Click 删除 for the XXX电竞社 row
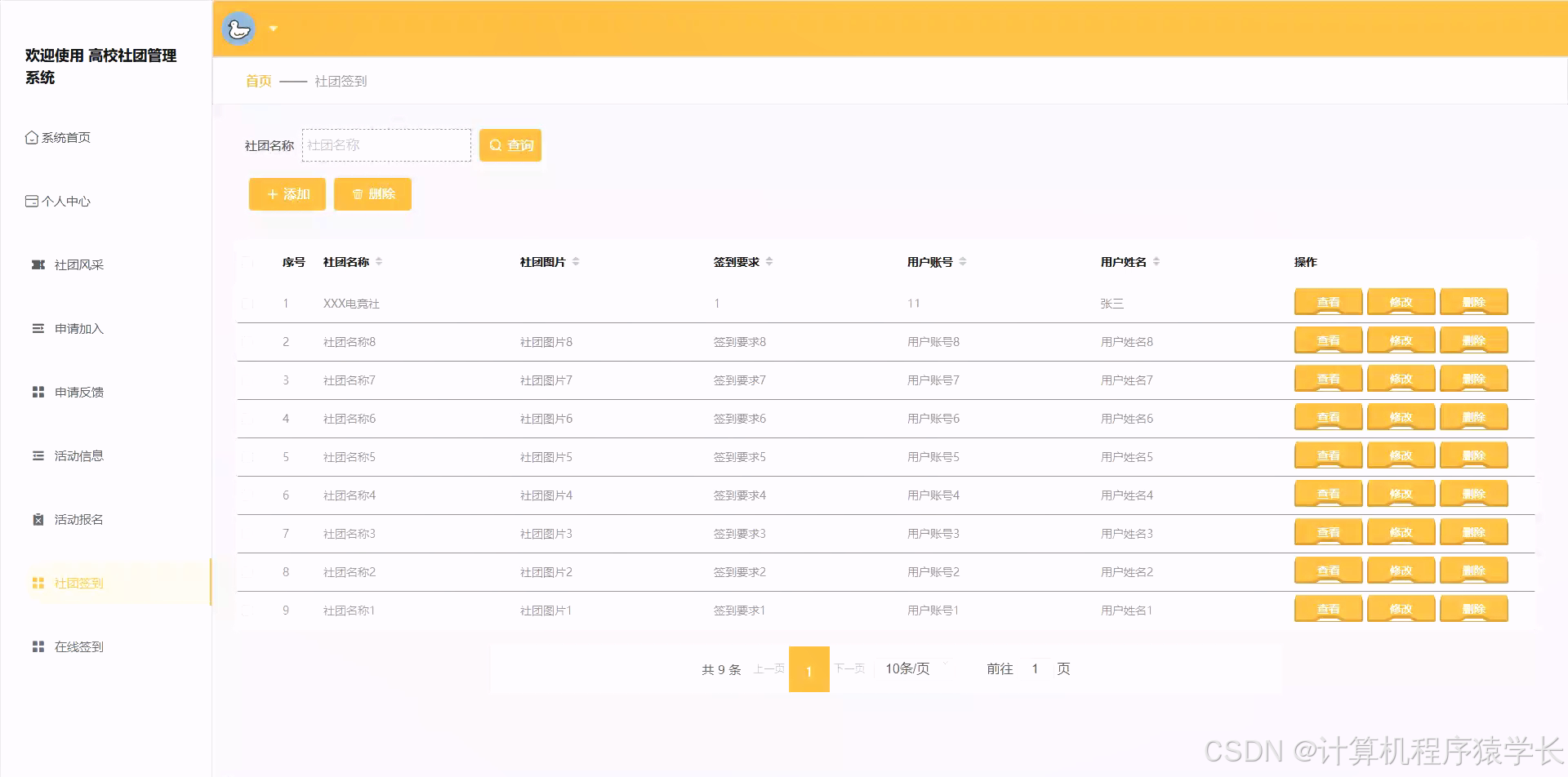 (1474, 302)
